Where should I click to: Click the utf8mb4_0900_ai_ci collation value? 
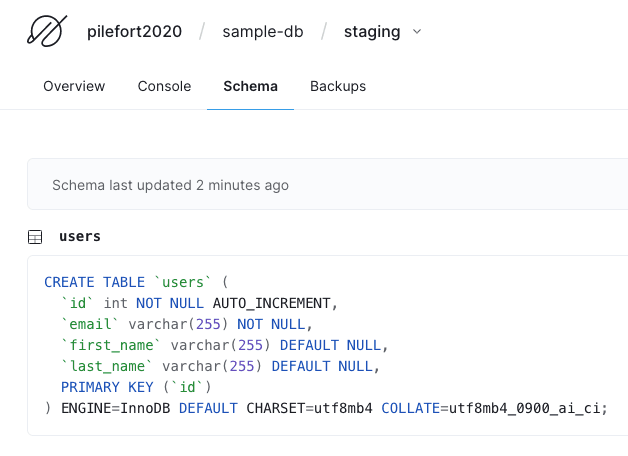(526, 408)
